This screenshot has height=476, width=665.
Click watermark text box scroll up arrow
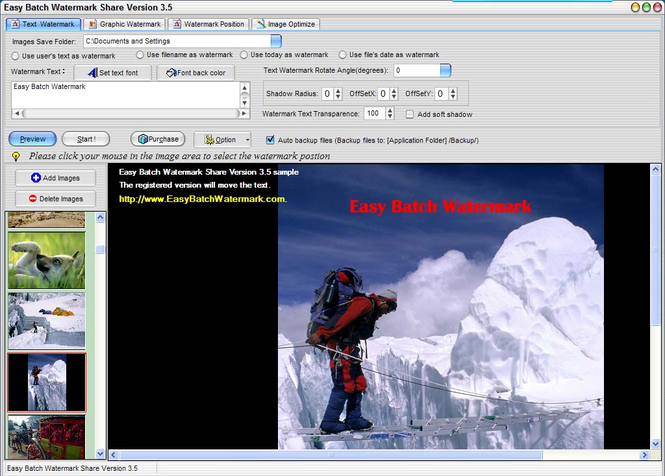tap(244, 88)
